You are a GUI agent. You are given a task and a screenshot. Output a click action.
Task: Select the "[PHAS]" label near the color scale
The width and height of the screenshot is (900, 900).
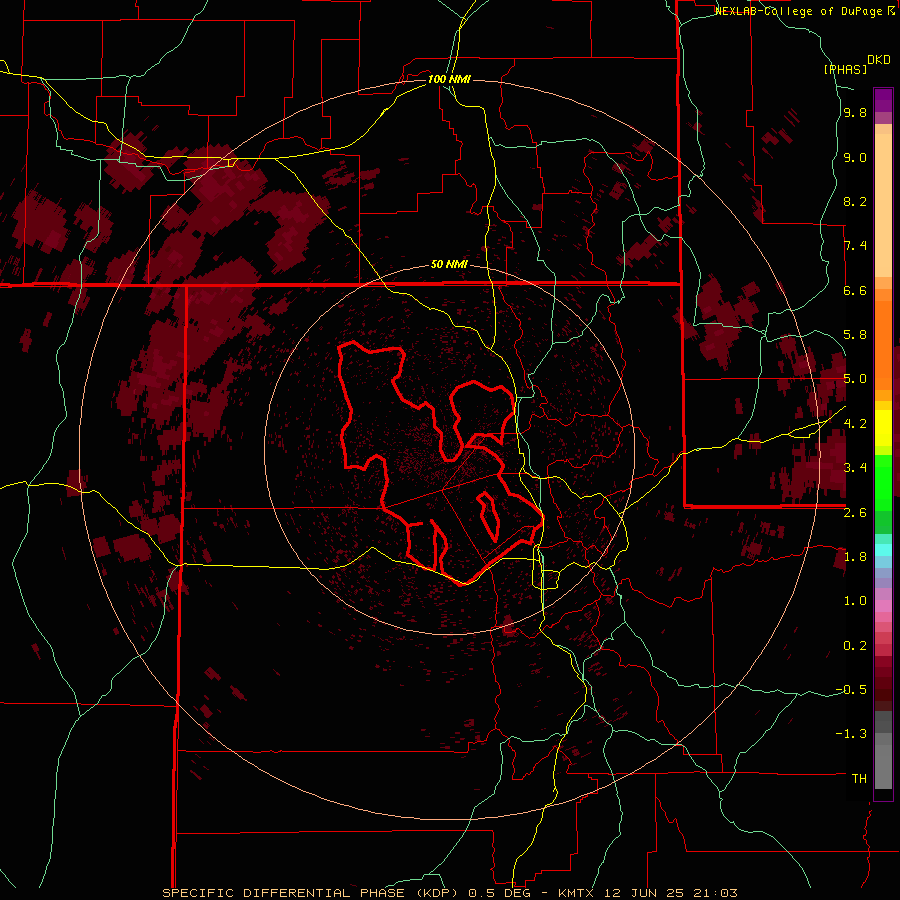click(x=845, y=69)
